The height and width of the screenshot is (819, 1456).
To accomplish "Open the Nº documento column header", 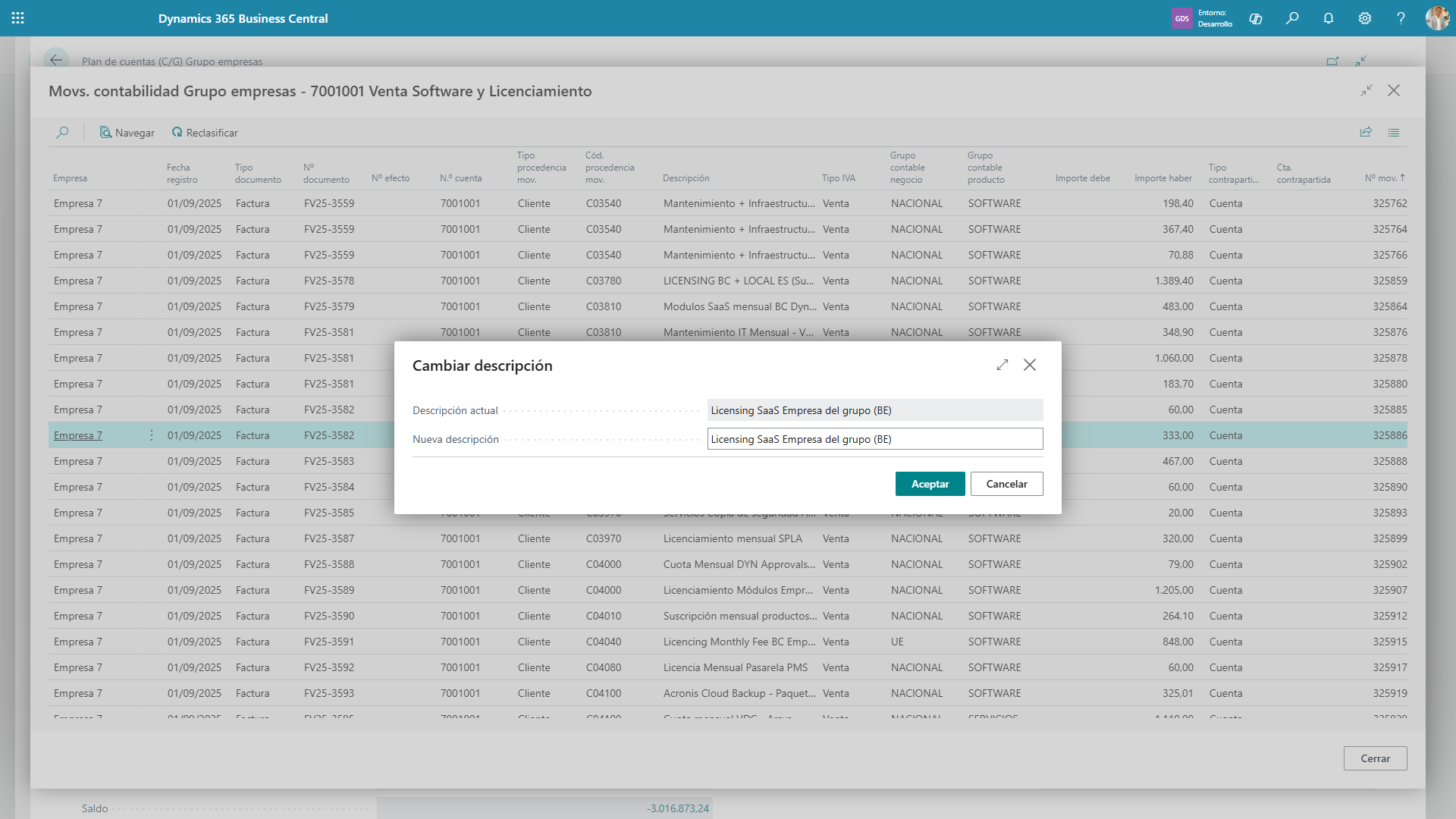I will tap(327, 174).
